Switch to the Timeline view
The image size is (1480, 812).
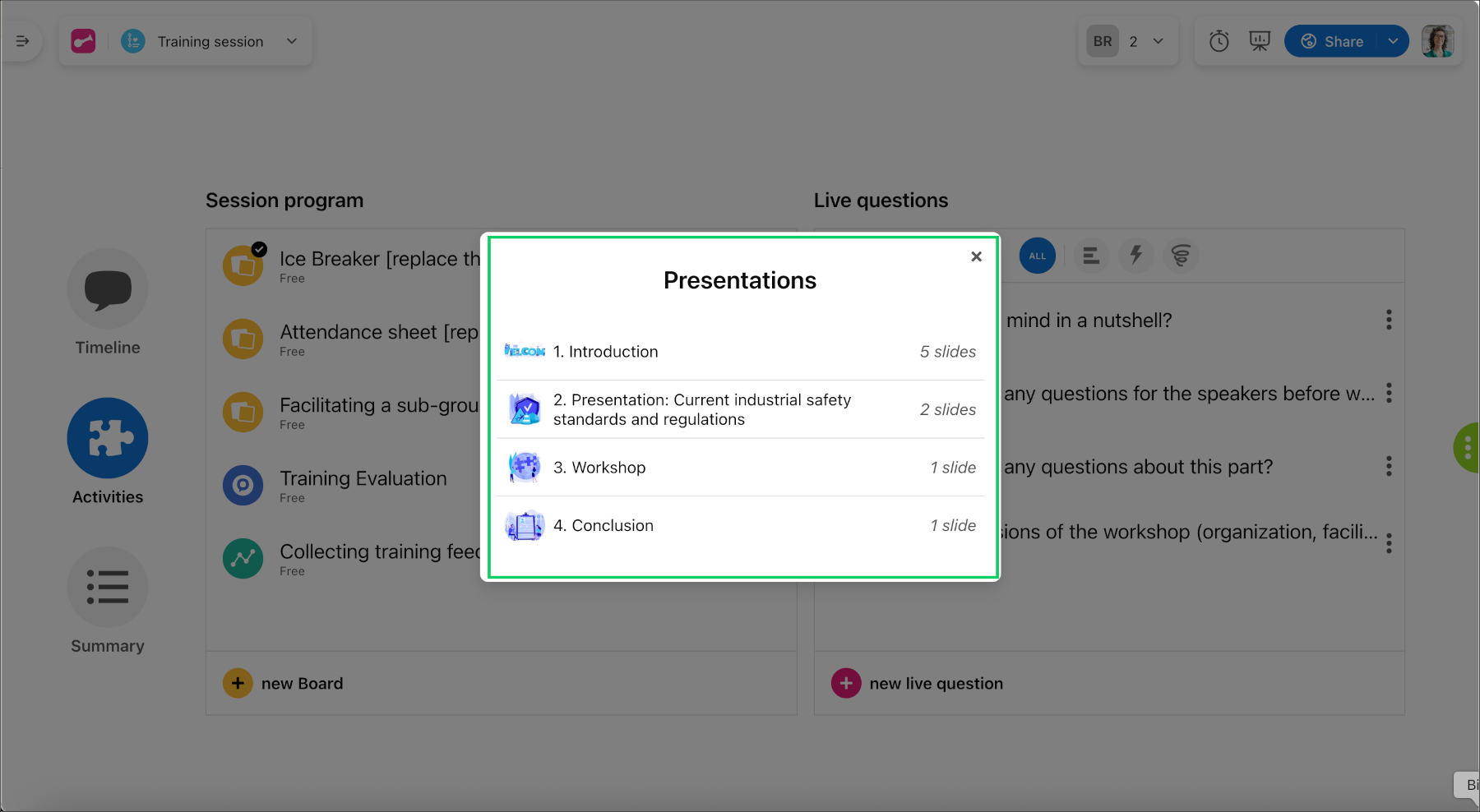click(x=108, y=302)
